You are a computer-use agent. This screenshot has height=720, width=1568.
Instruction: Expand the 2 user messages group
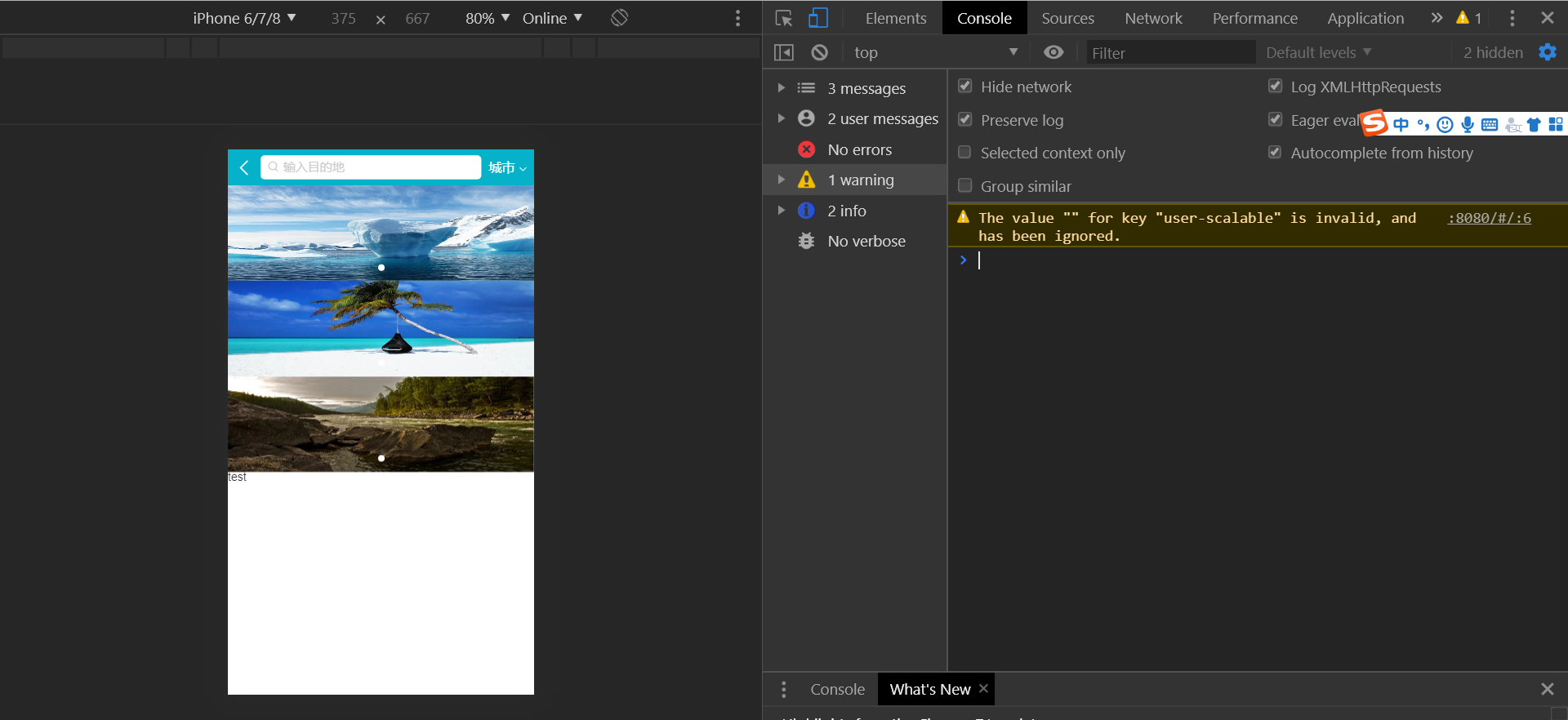tap(782, 118)
